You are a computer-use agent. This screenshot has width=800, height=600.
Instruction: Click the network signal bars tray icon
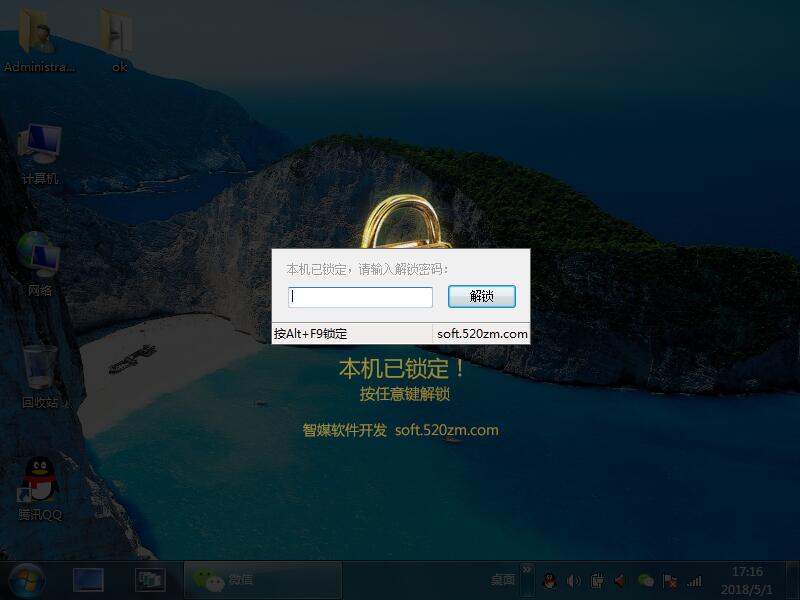click(694, 580)
